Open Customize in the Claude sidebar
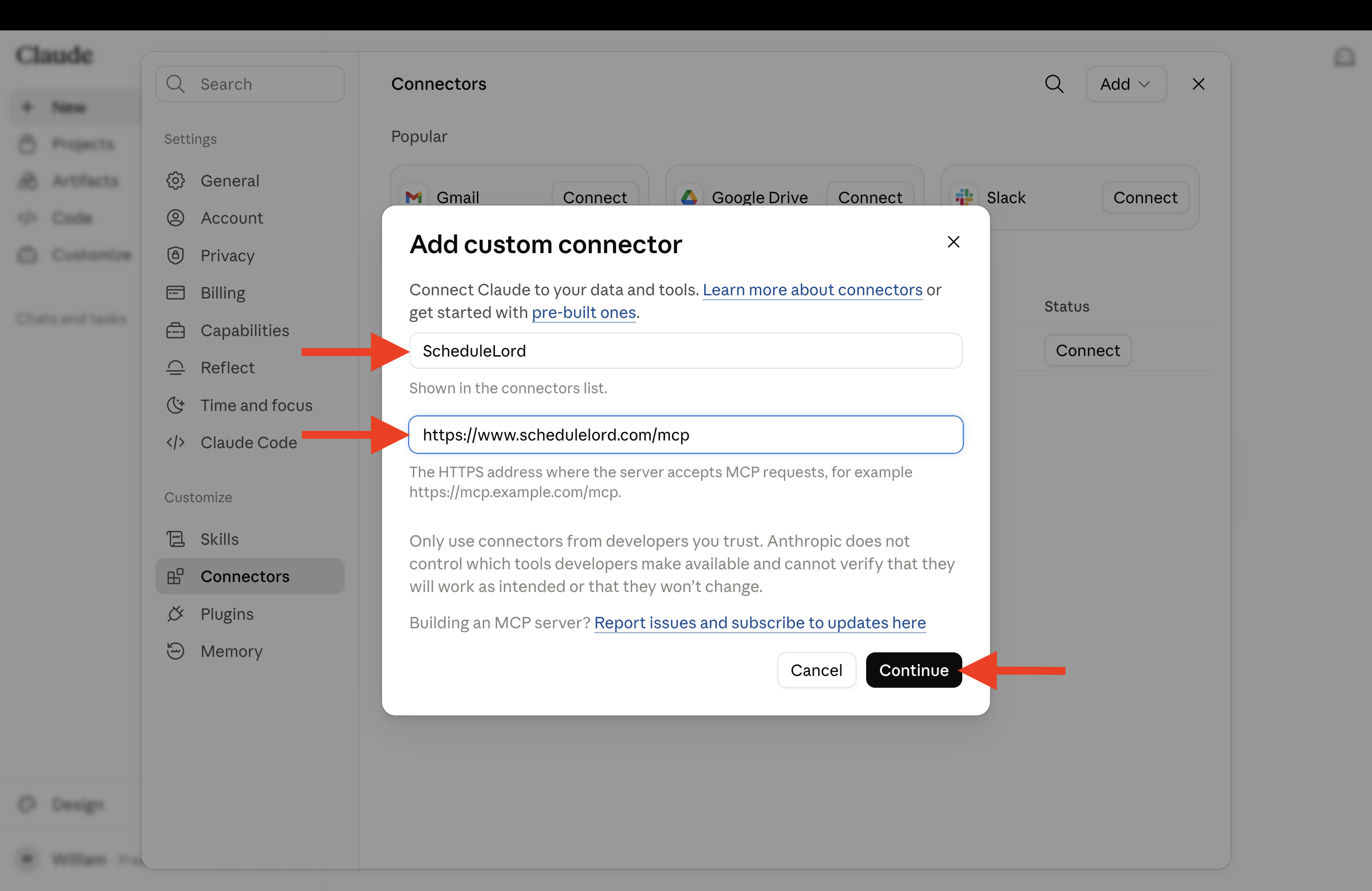This screenshot has width=1372, height=891. [75, 255]
